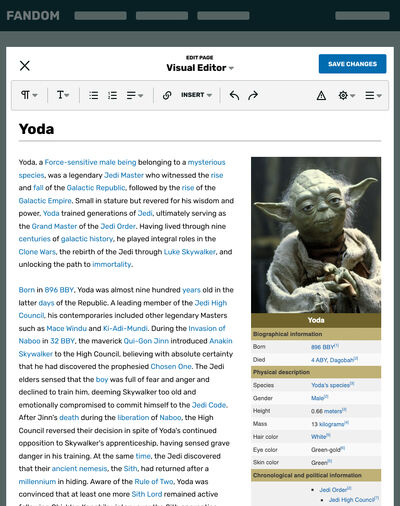Select the Yoda infobox image
The width and height of the screenshot is (400, 506).
tap(316, 235)
